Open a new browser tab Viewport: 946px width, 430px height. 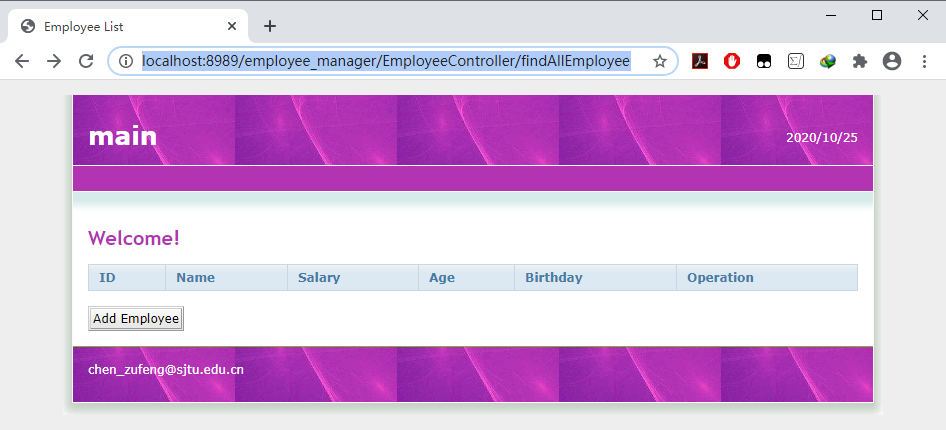[270, 26]
